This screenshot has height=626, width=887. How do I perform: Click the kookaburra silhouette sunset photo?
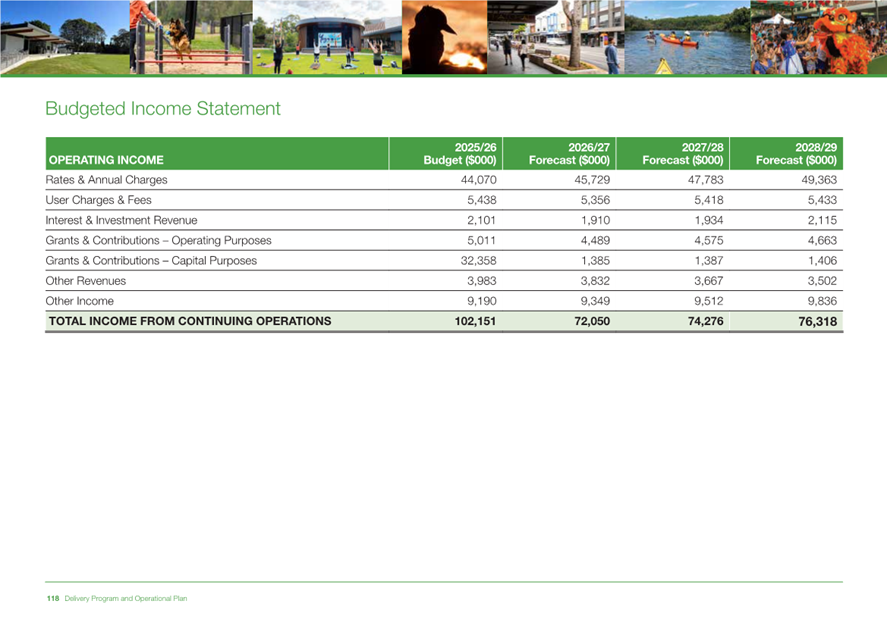pyautogui.click(x=445, y=37)
